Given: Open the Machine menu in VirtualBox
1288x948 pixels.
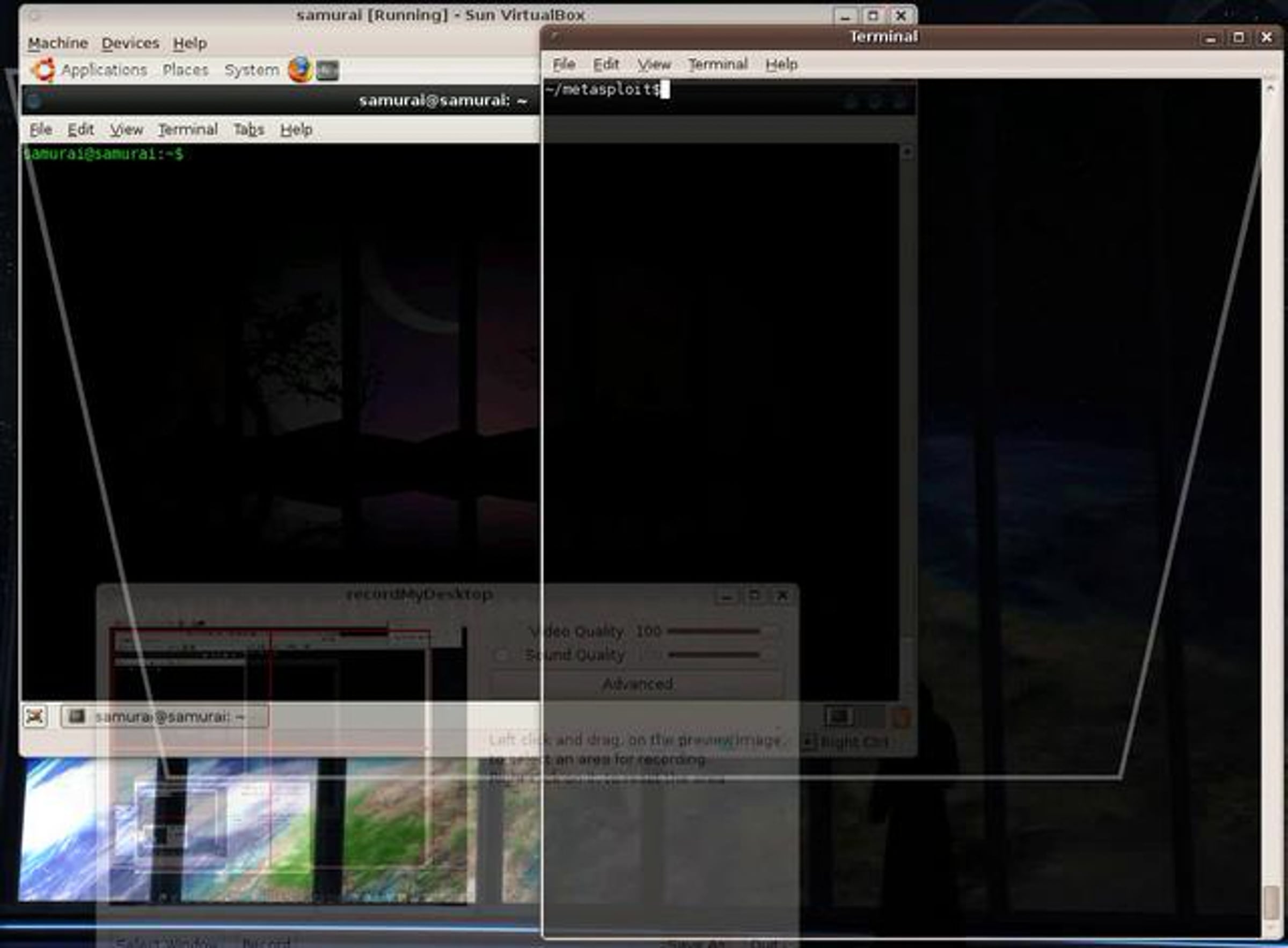Looking at the screenshot, I should (58, 43).
